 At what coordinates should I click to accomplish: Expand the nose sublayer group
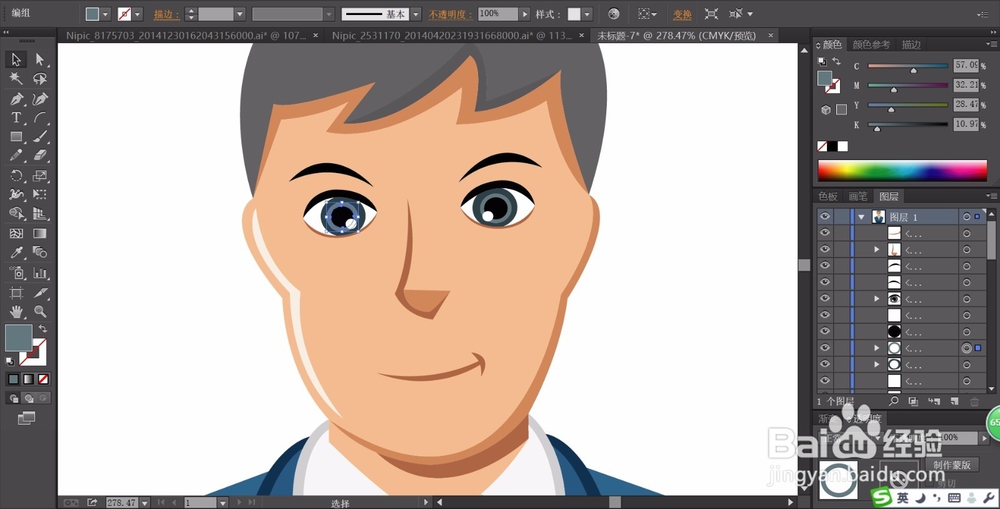coord(877,249)
